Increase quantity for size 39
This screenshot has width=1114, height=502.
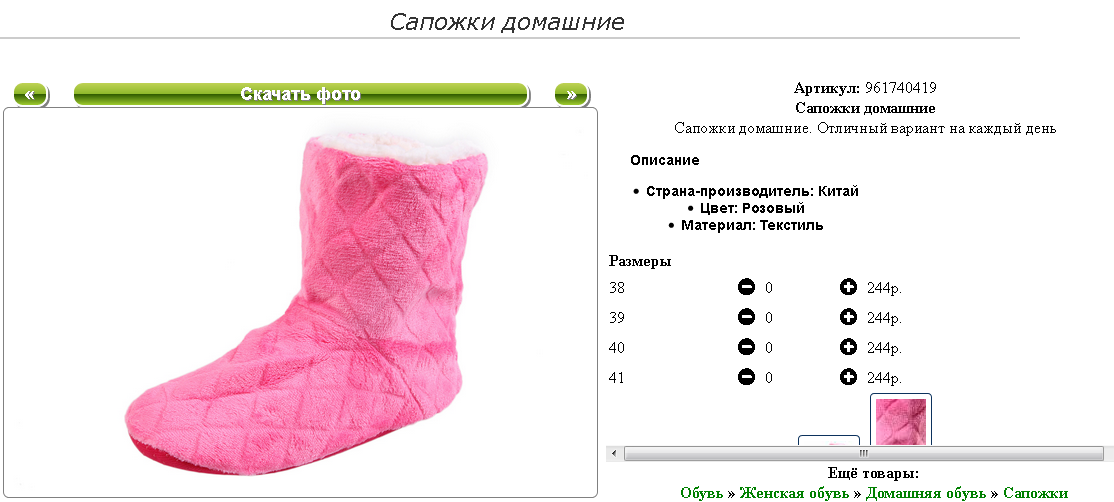[848, 317]
